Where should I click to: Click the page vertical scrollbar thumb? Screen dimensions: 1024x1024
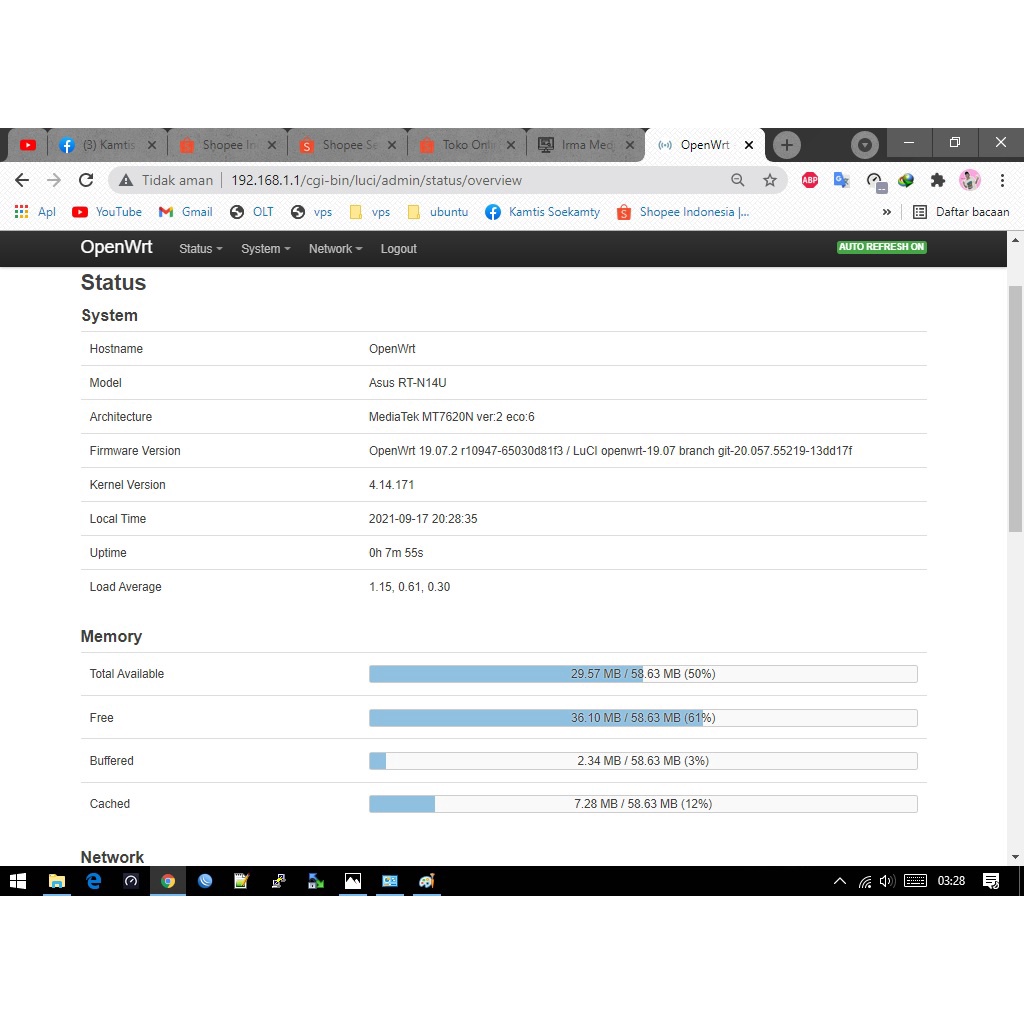click(x=1015, y=409)
